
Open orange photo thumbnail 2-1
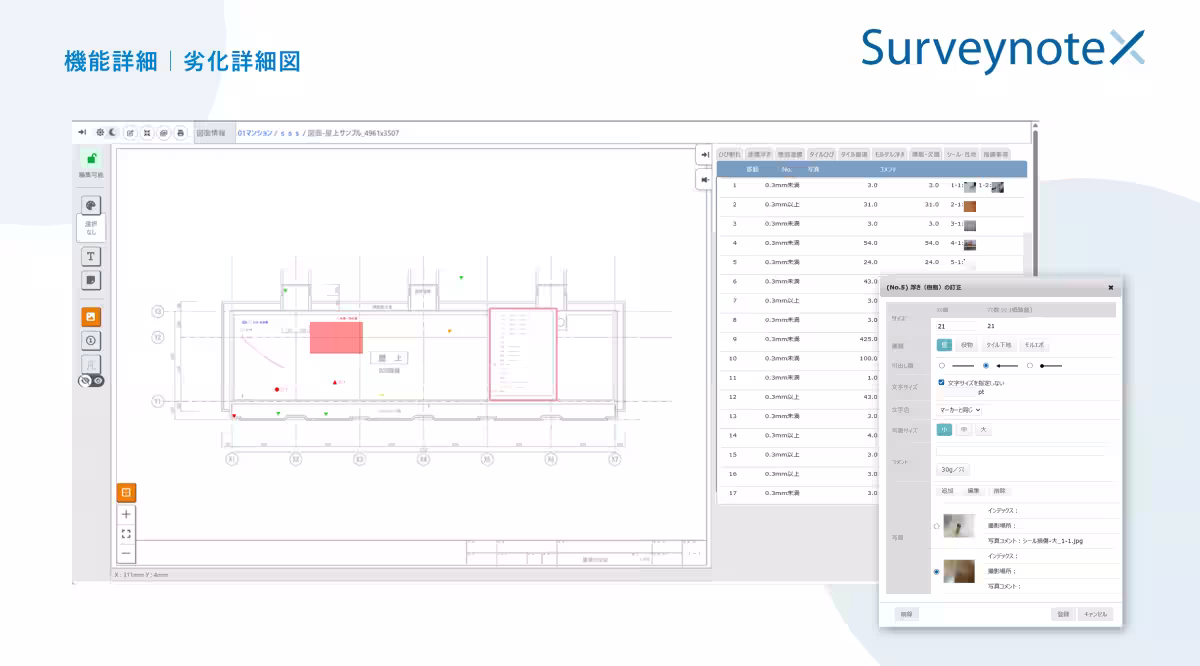click(x=969, y=205)
